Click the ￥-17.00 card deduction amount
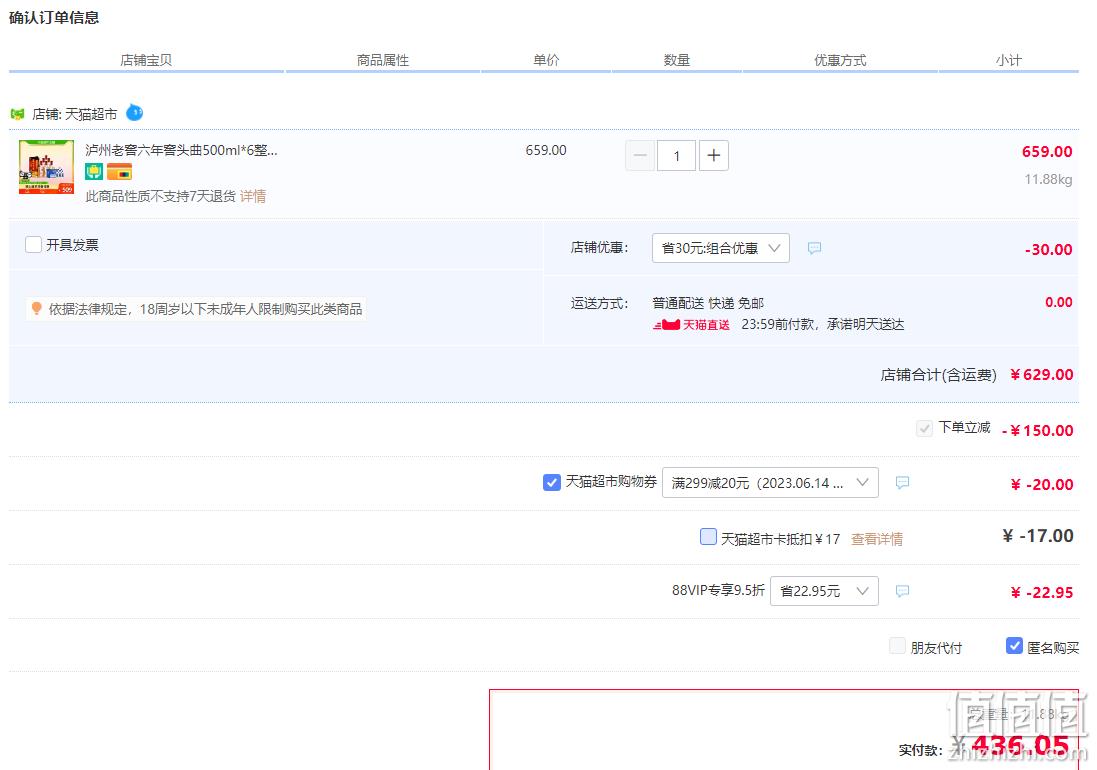This screenshot has height=770, width=1097. point(1038,536)
